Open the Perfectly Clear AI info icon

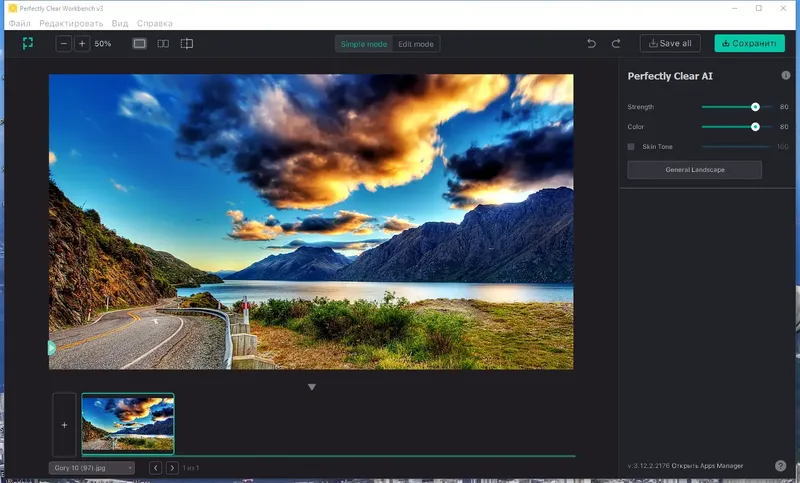tap(785, 75)
